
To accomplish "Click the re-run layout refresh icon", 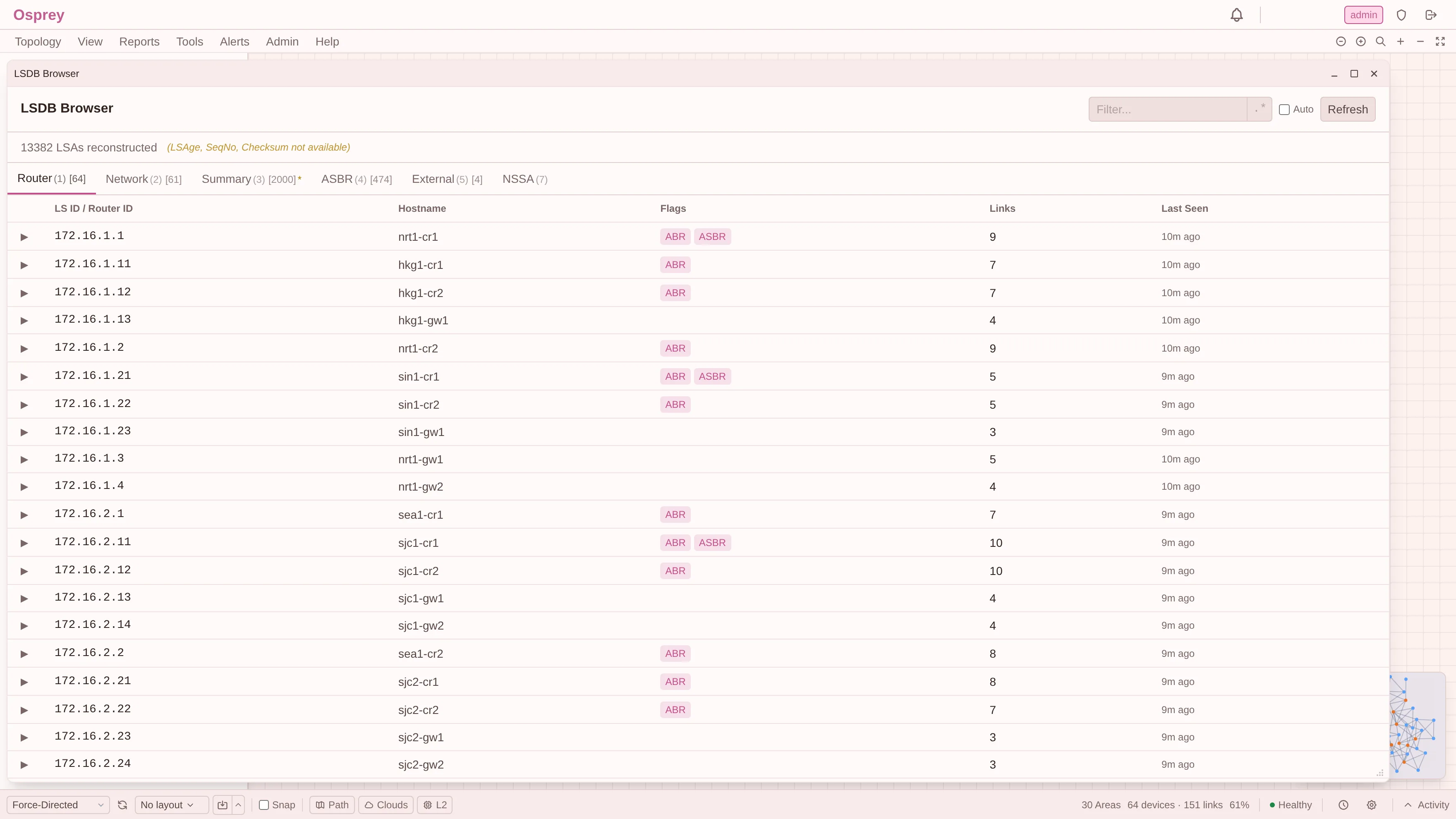I will pos(122,805).
